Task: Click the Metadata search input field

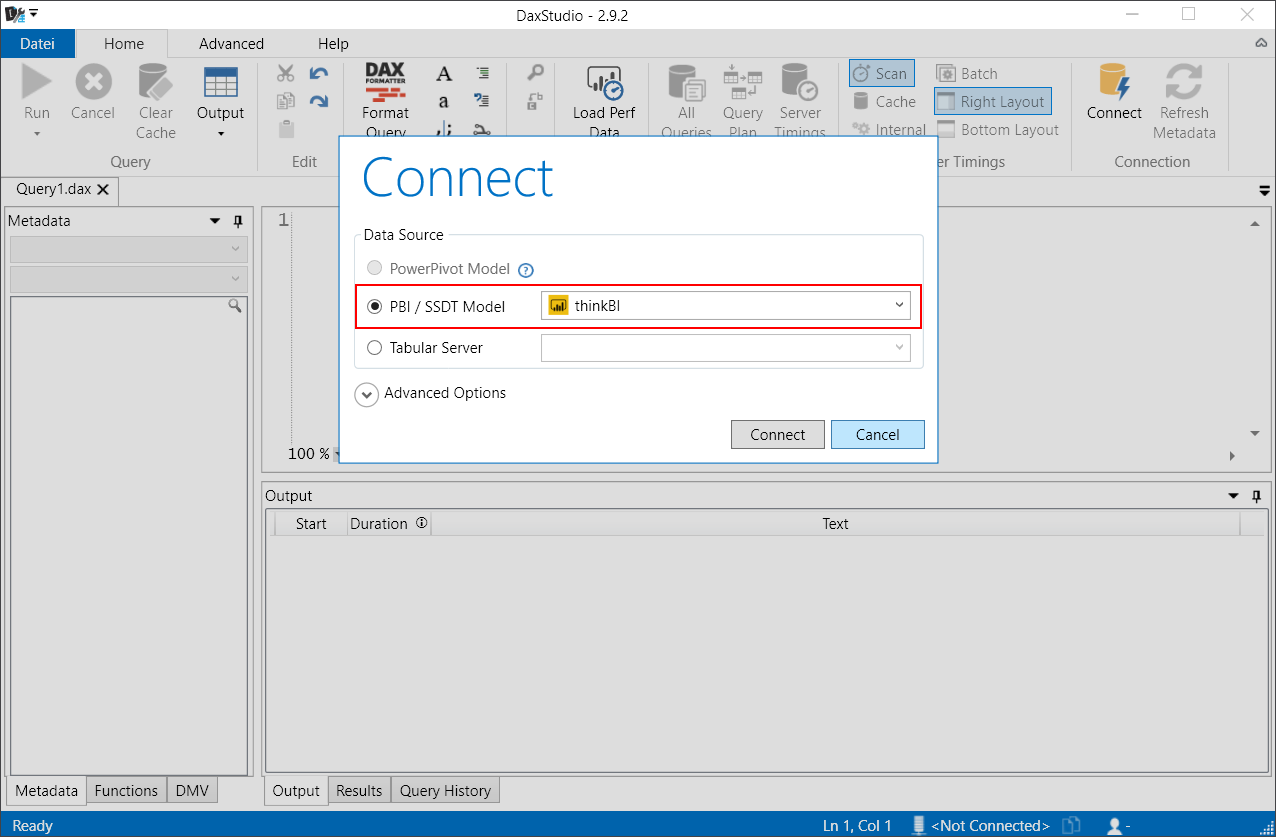Action: coord(118,306)
